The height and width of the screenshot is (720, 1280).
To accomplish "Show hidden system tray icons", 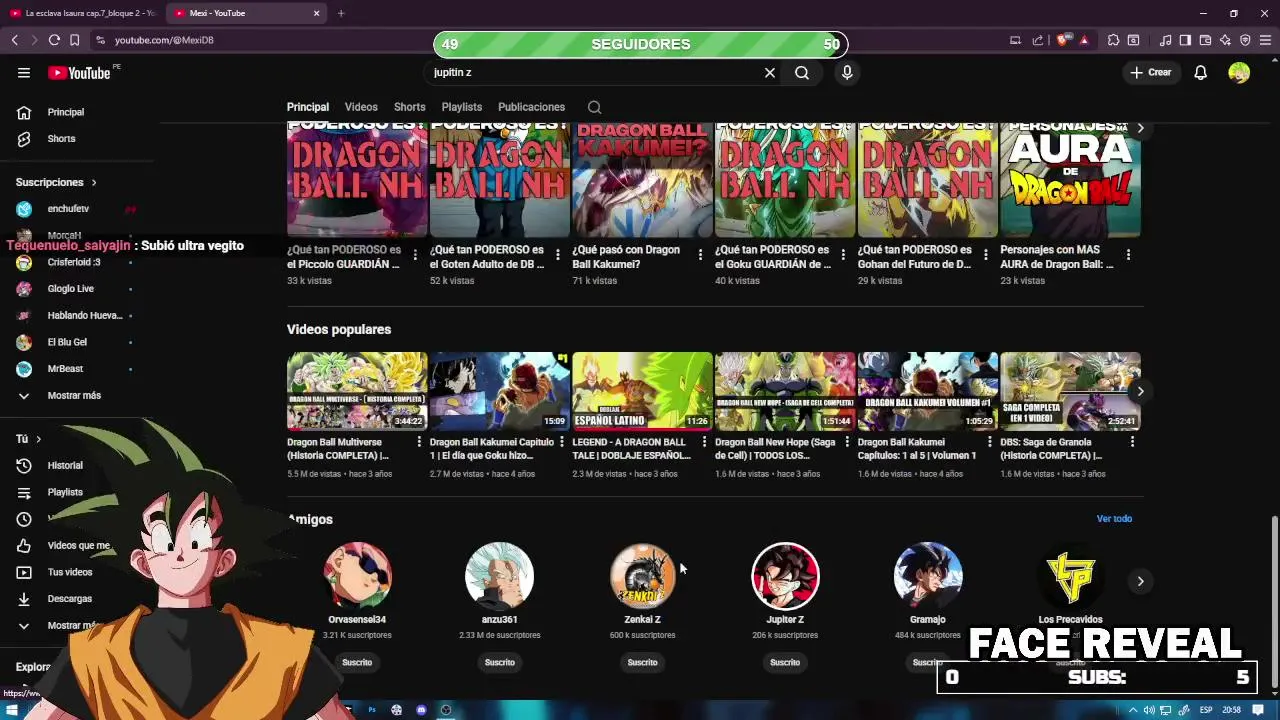I will (x=1135, y=710).
